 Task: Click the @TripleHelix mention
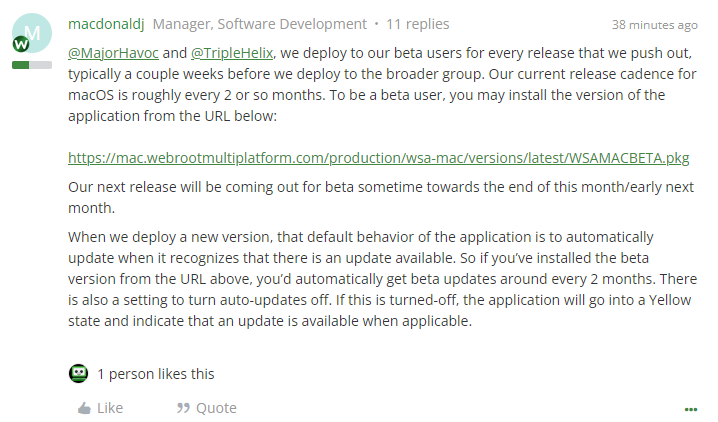pos(229,50)
